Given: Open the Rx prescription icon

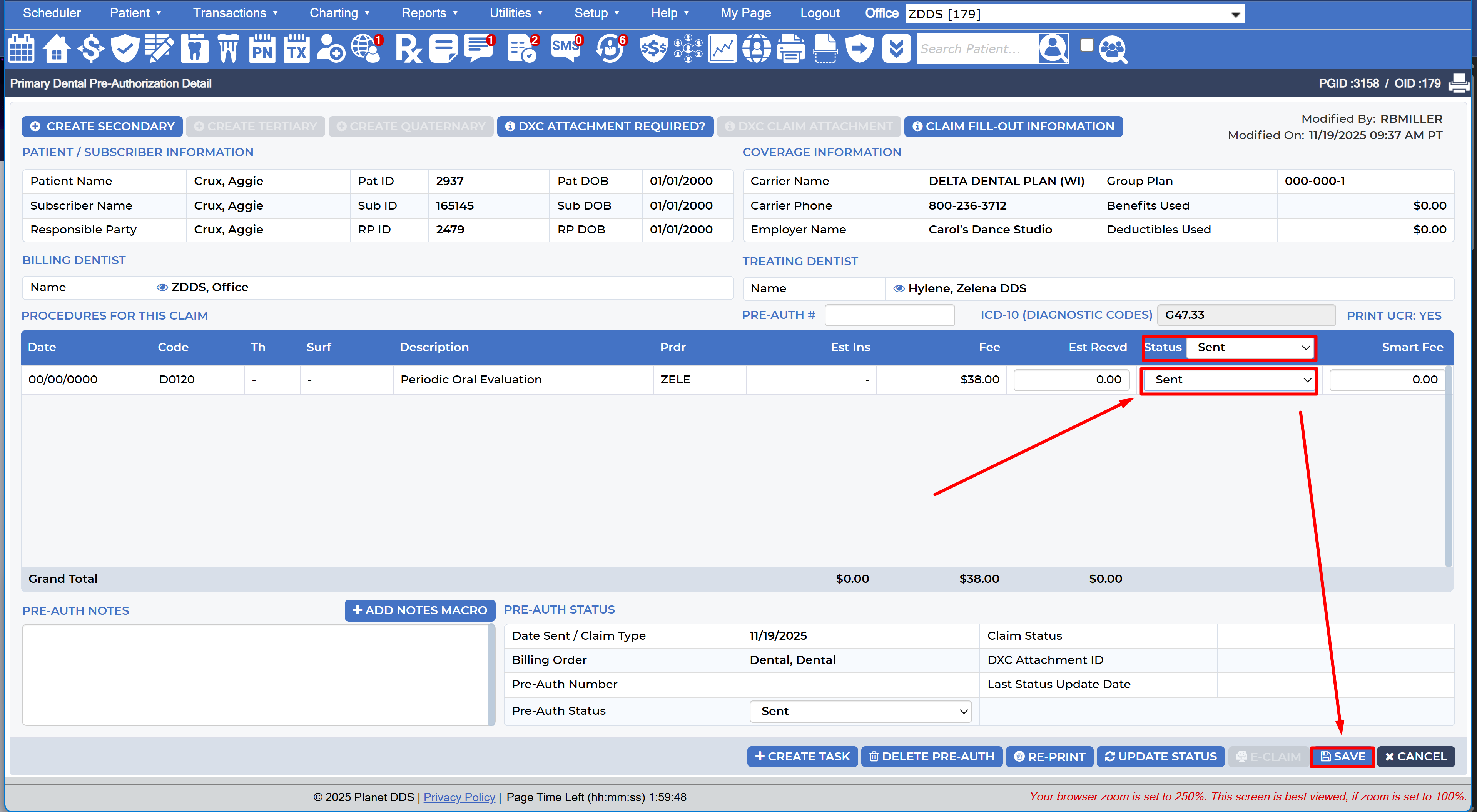Looking at the screenshot, I should click(408, 49).
